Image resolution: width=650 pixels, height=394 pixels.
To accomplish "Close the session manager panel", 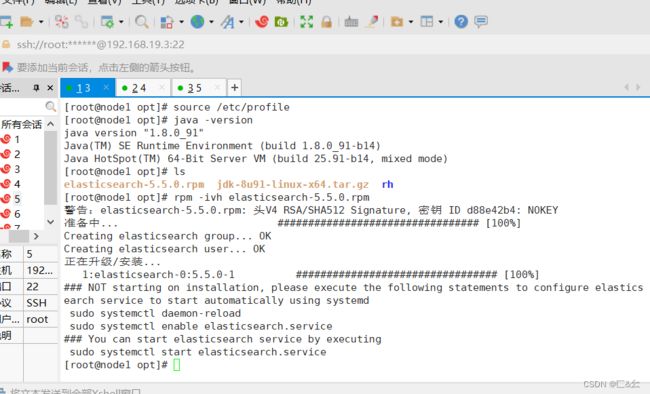I will (x=50, y=88).
